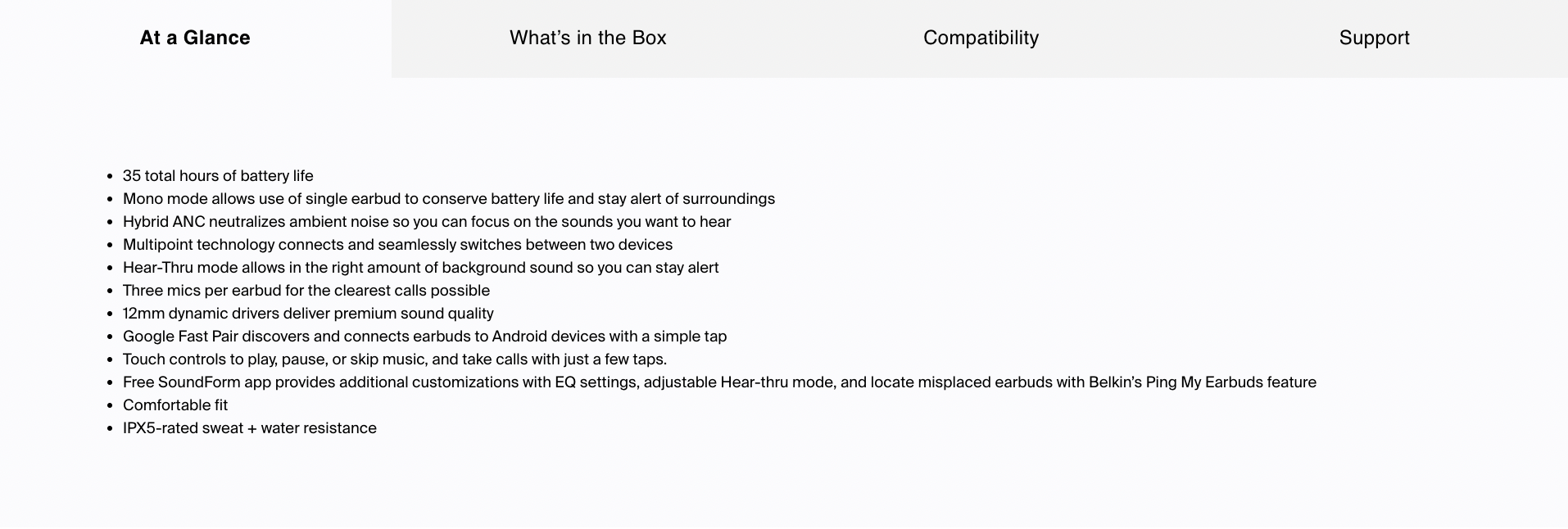This screenshot has width=1568, height=529.
Task: Open the What's in the Box tab
Action: point(588,38)
